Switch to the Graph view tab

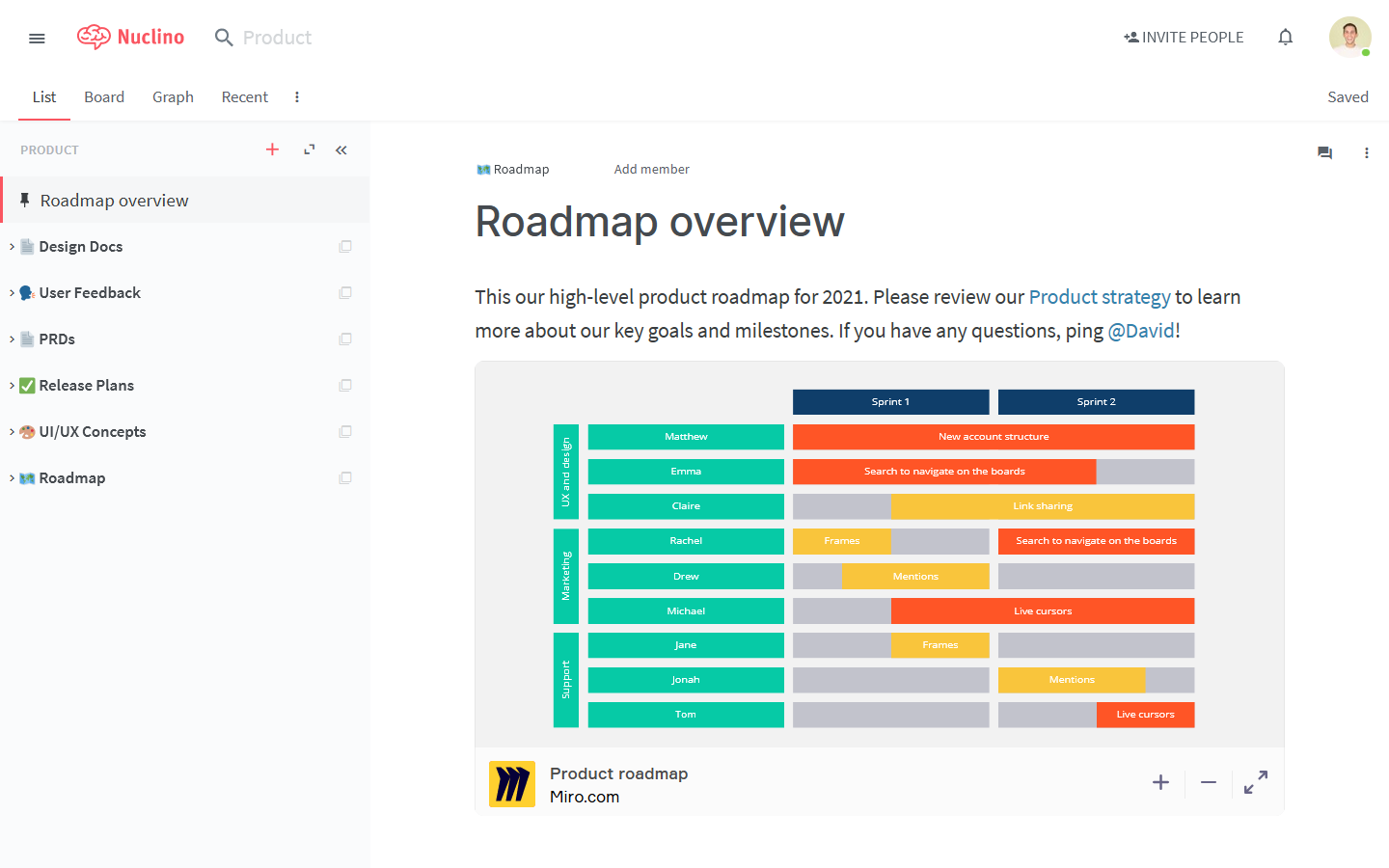173,96
